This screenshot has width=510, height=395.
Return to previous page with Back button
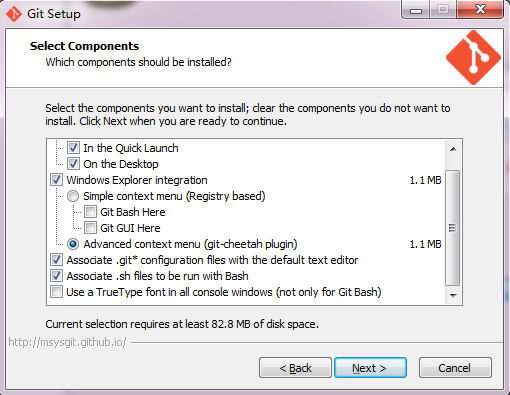[295, 368]
